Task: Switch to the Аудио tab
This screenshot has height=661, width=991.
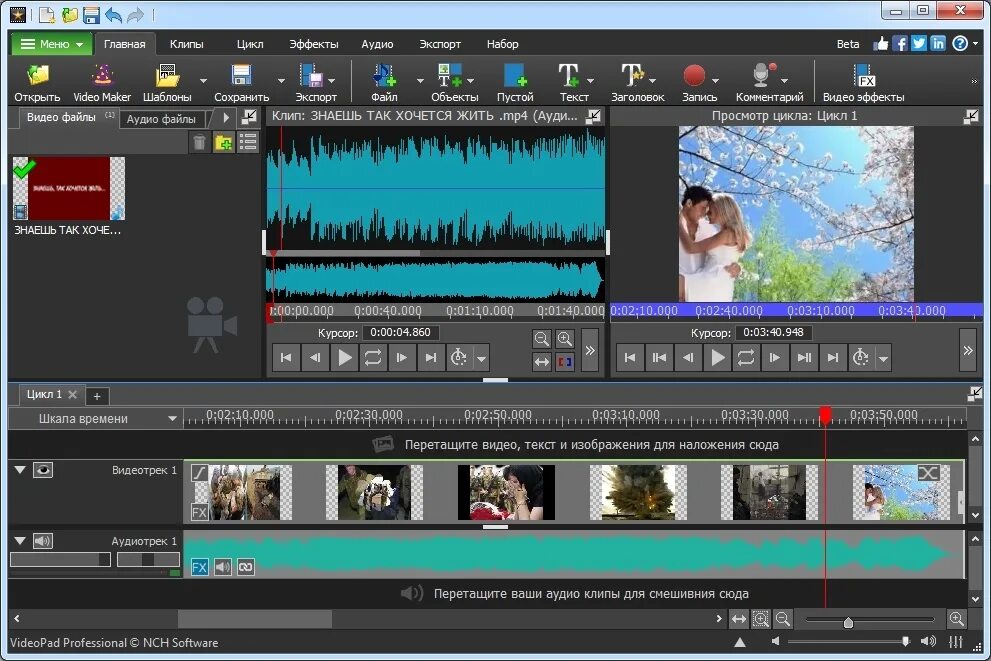Action: click(377, 44)
